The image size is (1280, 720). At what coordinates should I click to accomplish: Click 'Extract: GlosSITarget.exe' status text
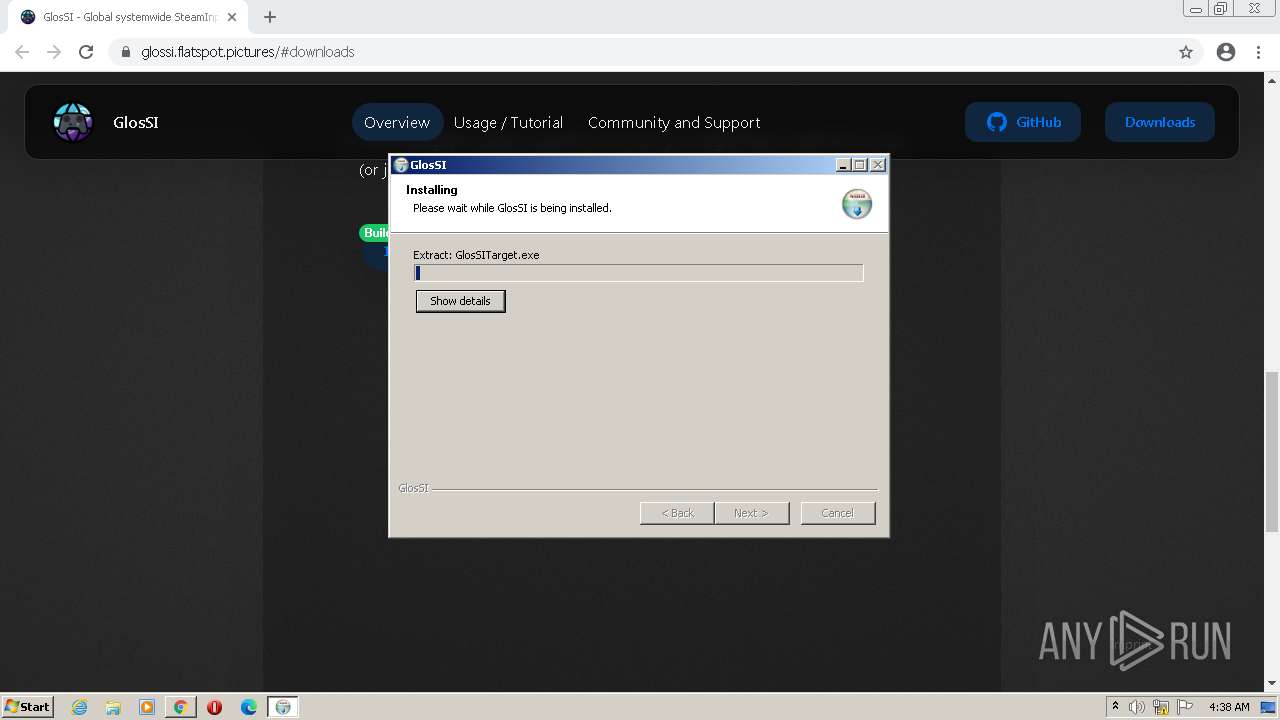tap(476, 255)
